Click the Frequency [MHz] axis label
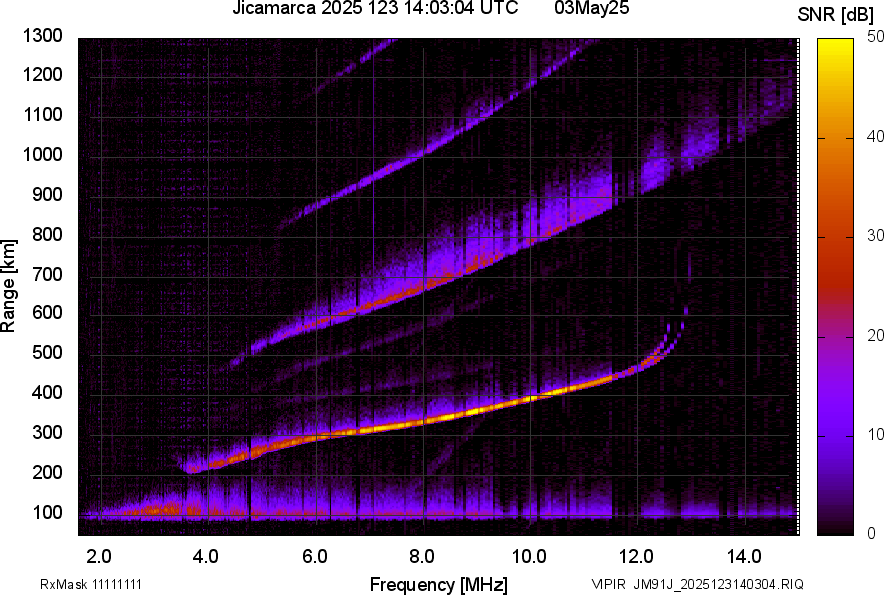The image size is (884, 595). pos(439,584)
